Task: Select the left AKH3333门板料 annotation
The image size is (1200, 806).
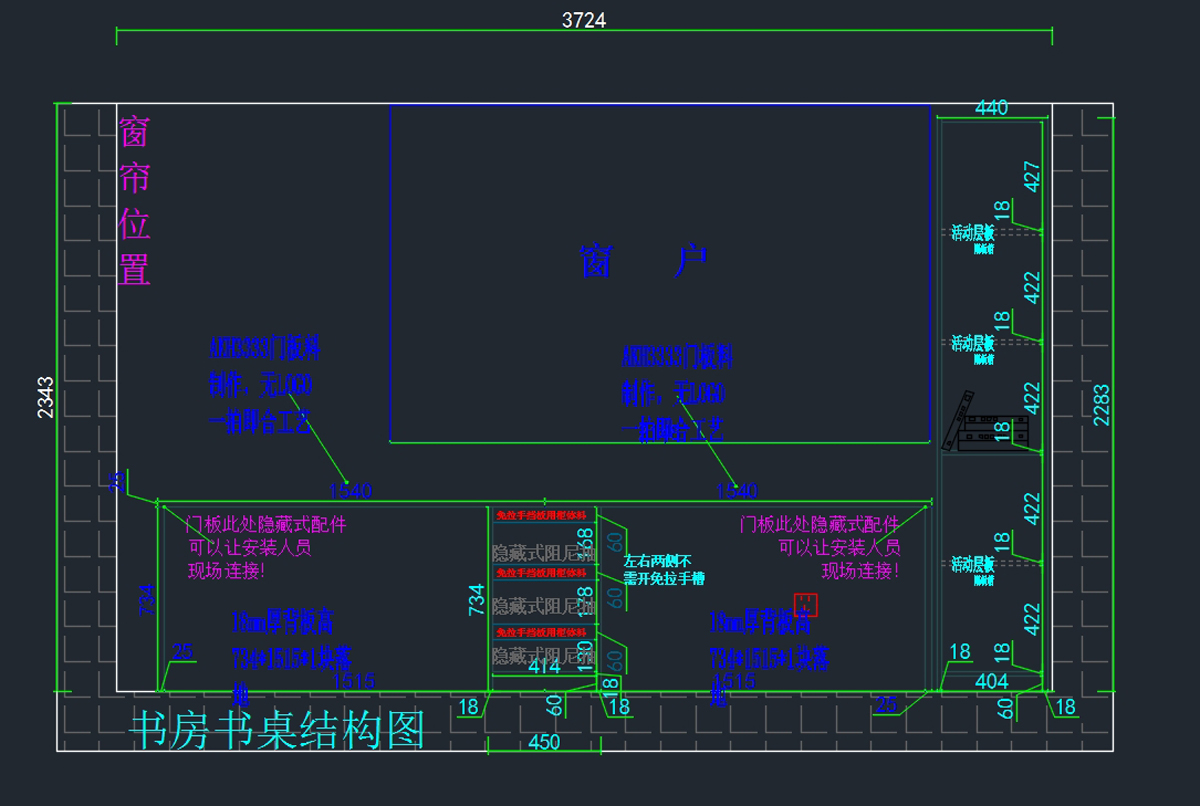Action: [264, 384]
